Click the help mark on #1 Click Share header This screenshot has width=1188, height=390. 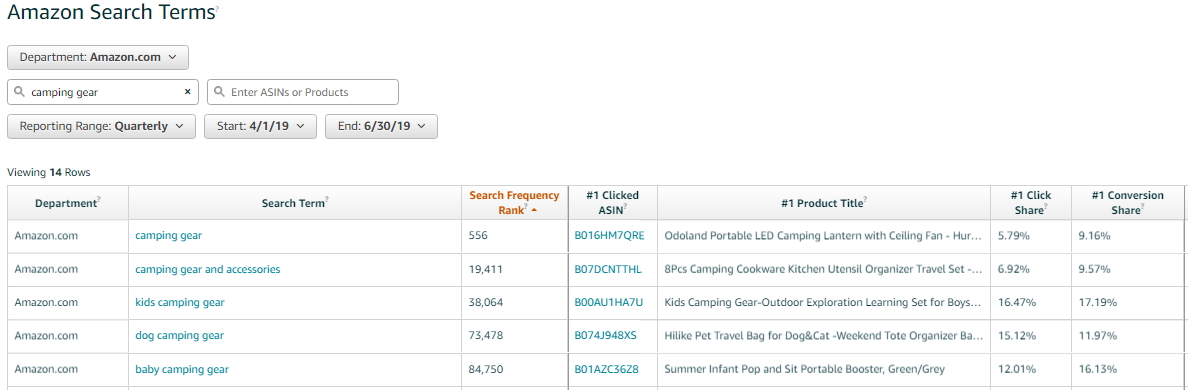click(1047, 207)
